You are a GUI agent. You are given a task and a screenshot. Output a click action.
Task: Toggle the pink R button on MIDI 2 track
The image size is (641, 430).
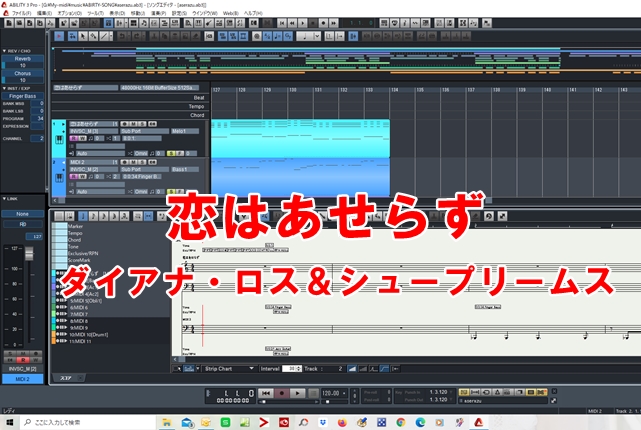coord(74,177)
